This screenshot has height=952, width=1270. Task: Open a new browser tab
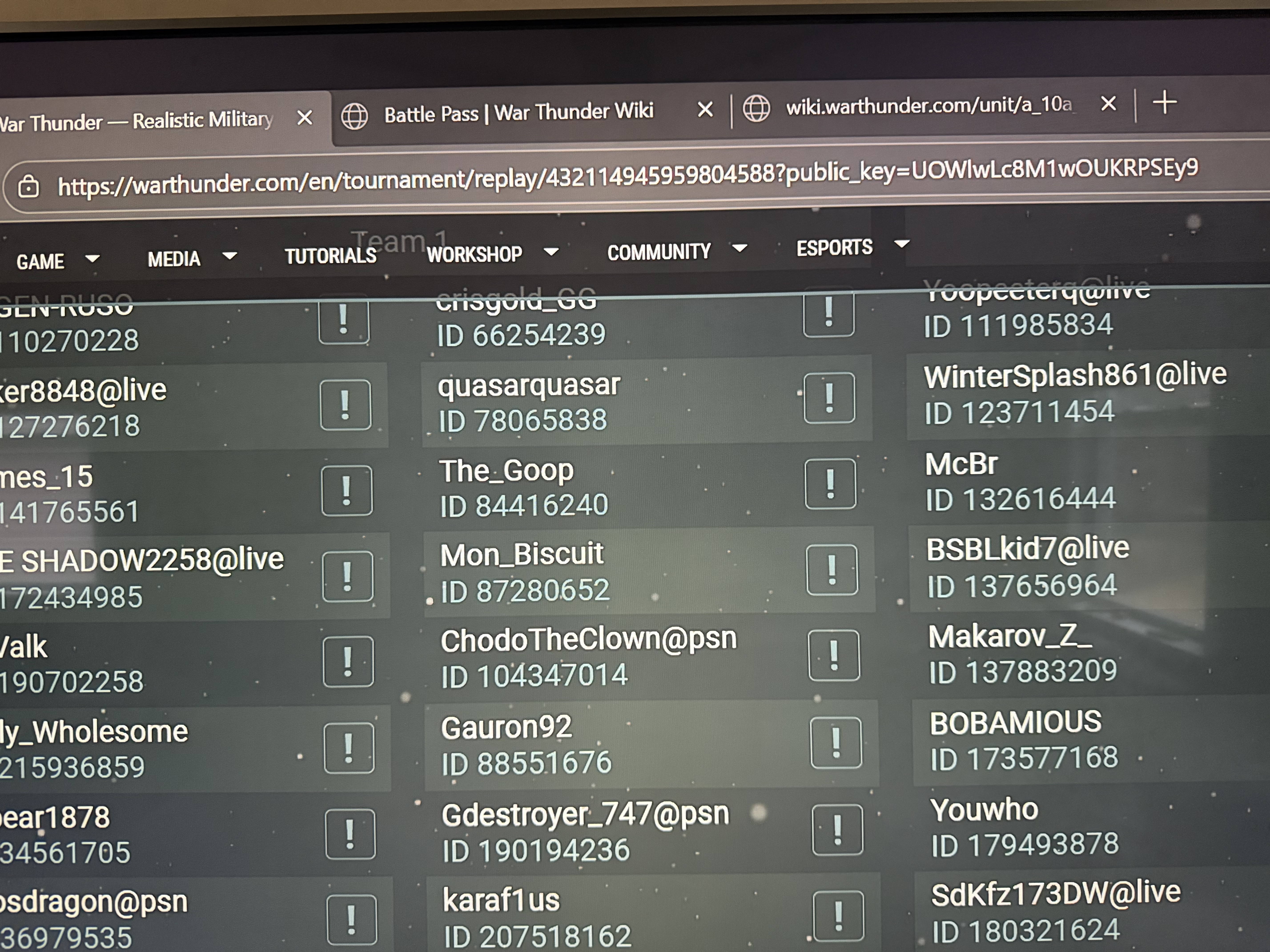click(x=1164, y=103)
